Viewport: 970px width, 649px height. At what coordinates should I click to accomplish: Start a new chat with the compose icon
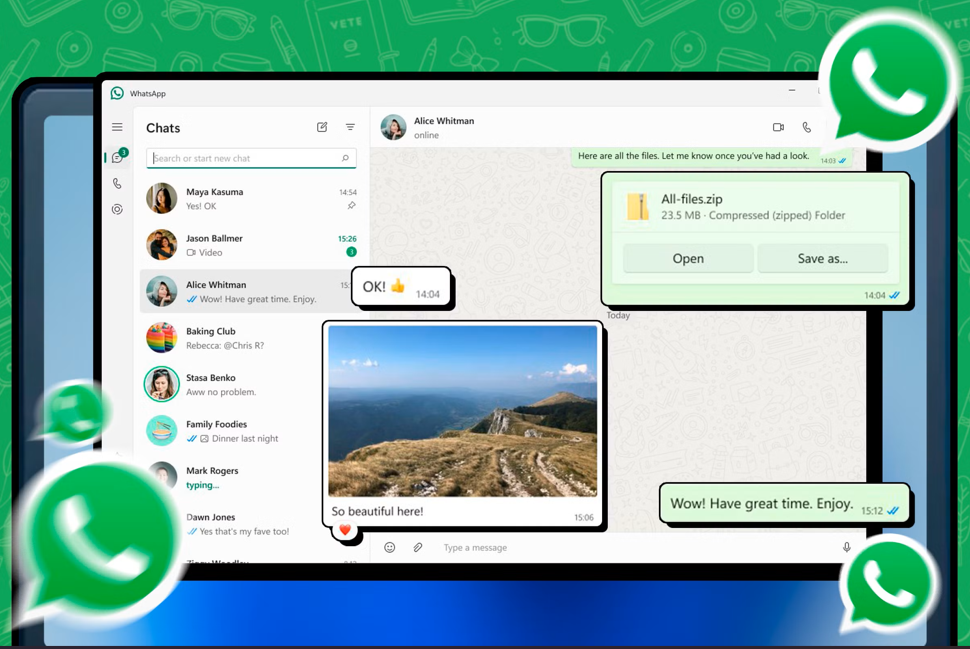click(322, 127)
